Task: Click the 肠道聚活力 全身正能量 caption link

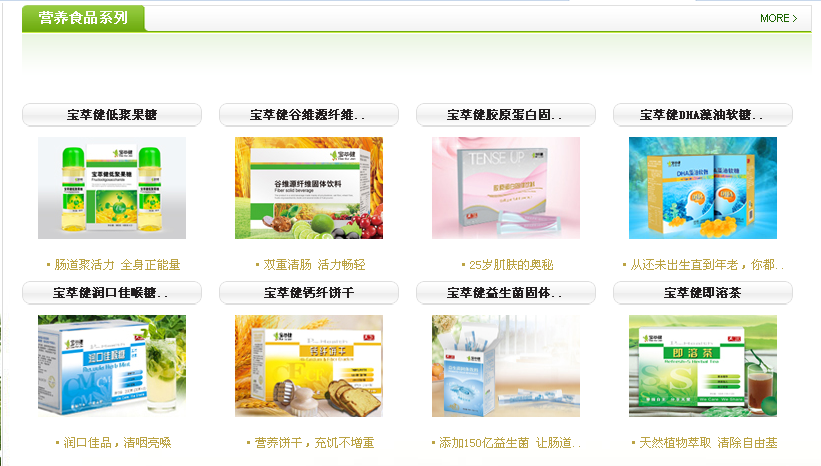Action: [x=117, y=265]
